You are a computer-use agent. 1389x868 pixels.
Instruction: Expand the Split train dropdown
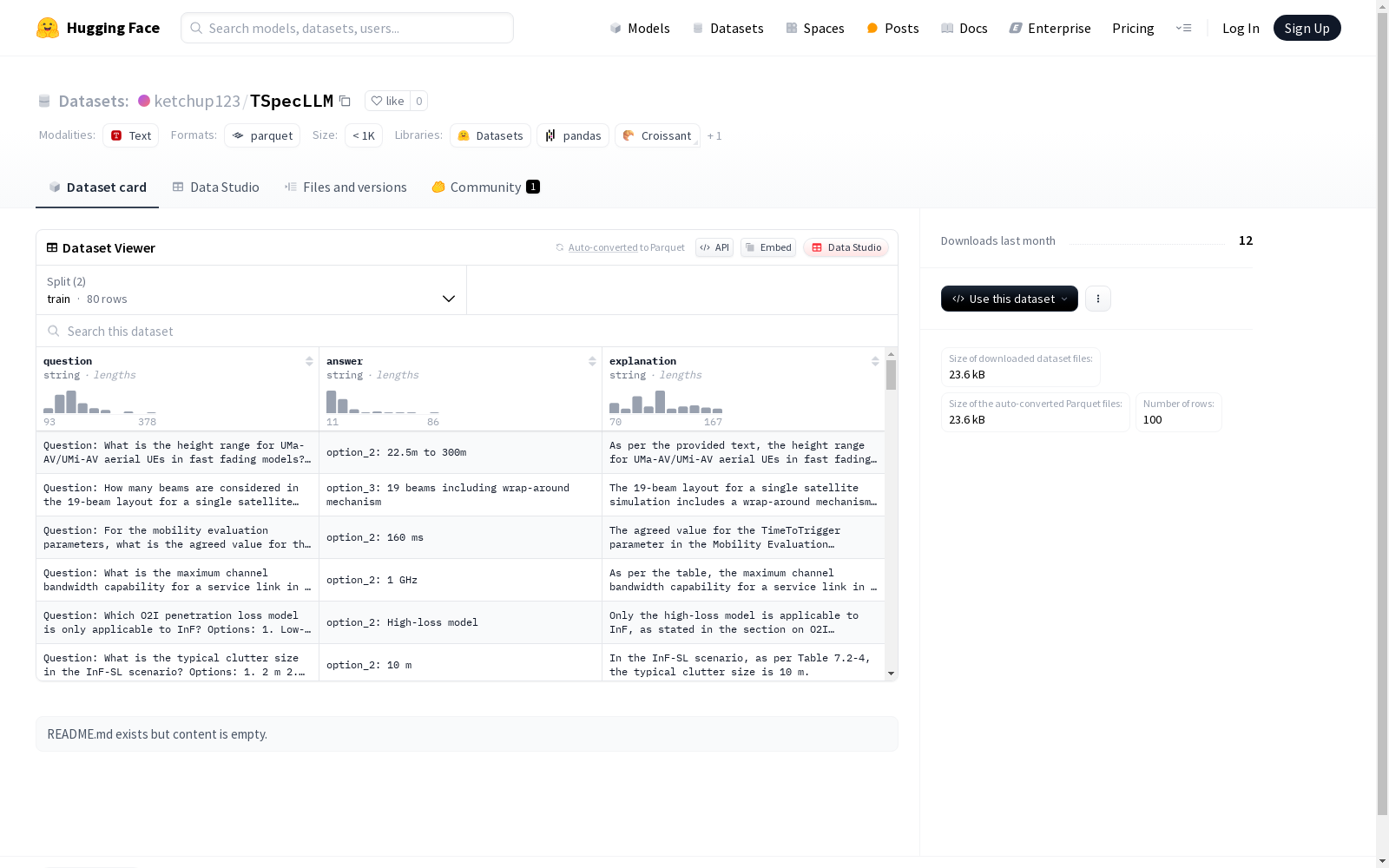pos(251,290)
